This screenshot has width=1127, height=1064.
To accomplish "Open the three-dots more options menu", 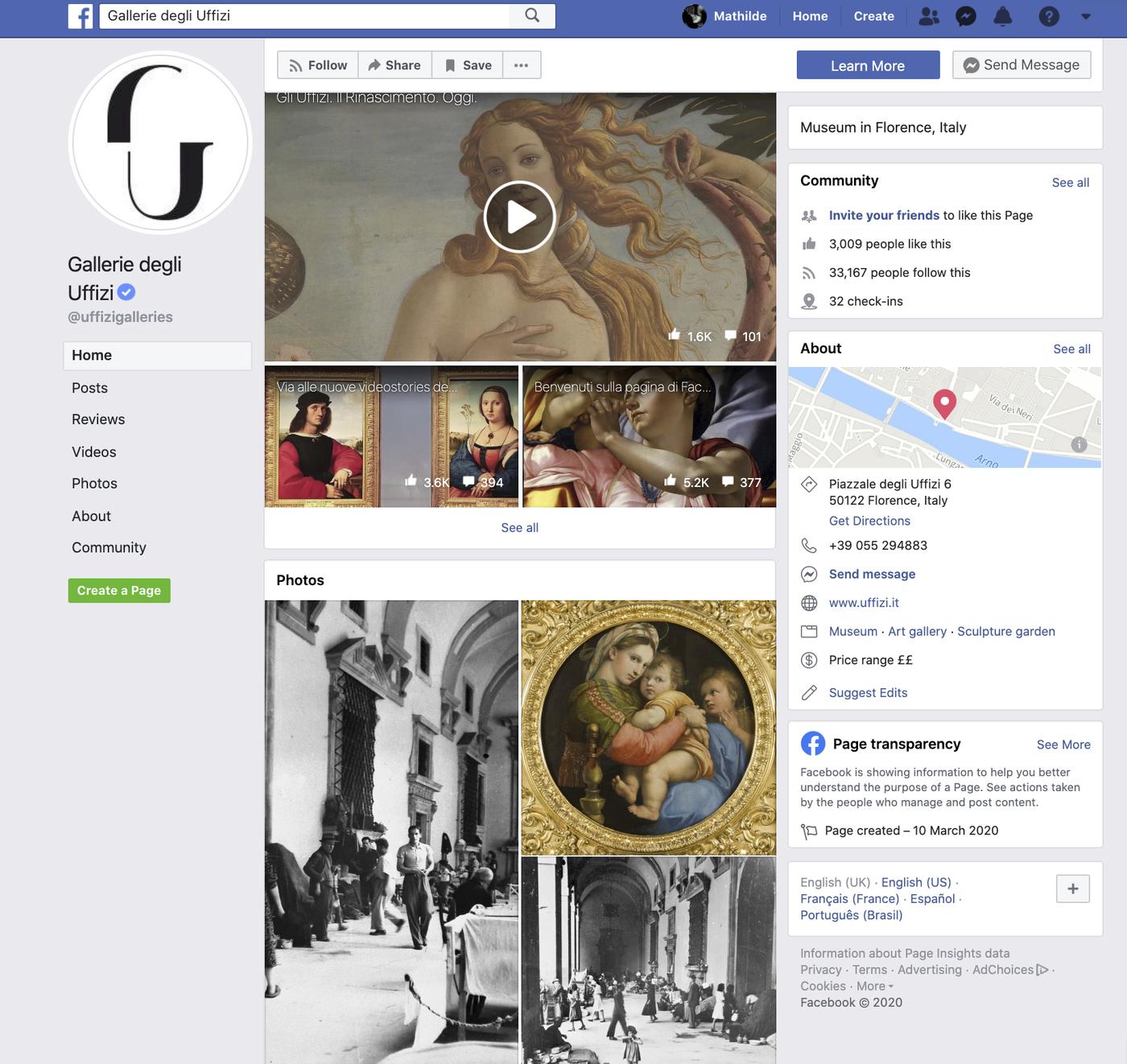I will click(x=522, y=65).
